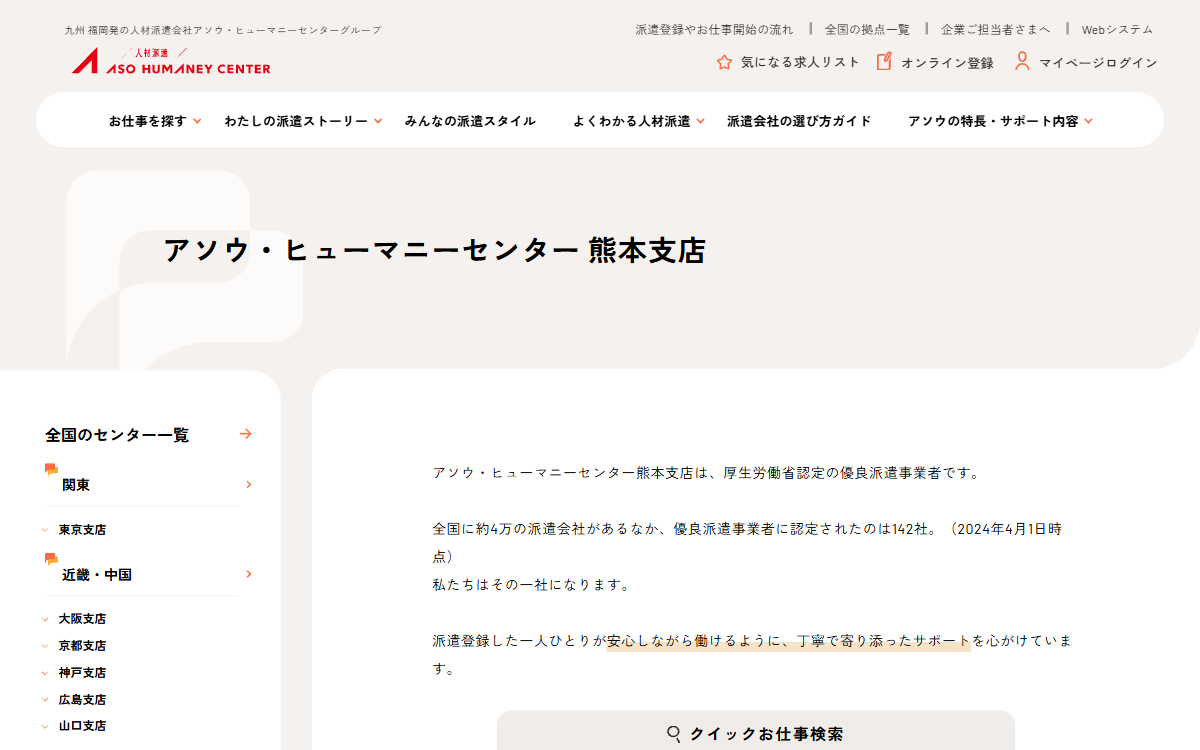The height and width of the screenshot is (750, 1200).
Task: Open アソウの特長・サポート内容 menu
Action: (993, 121)
